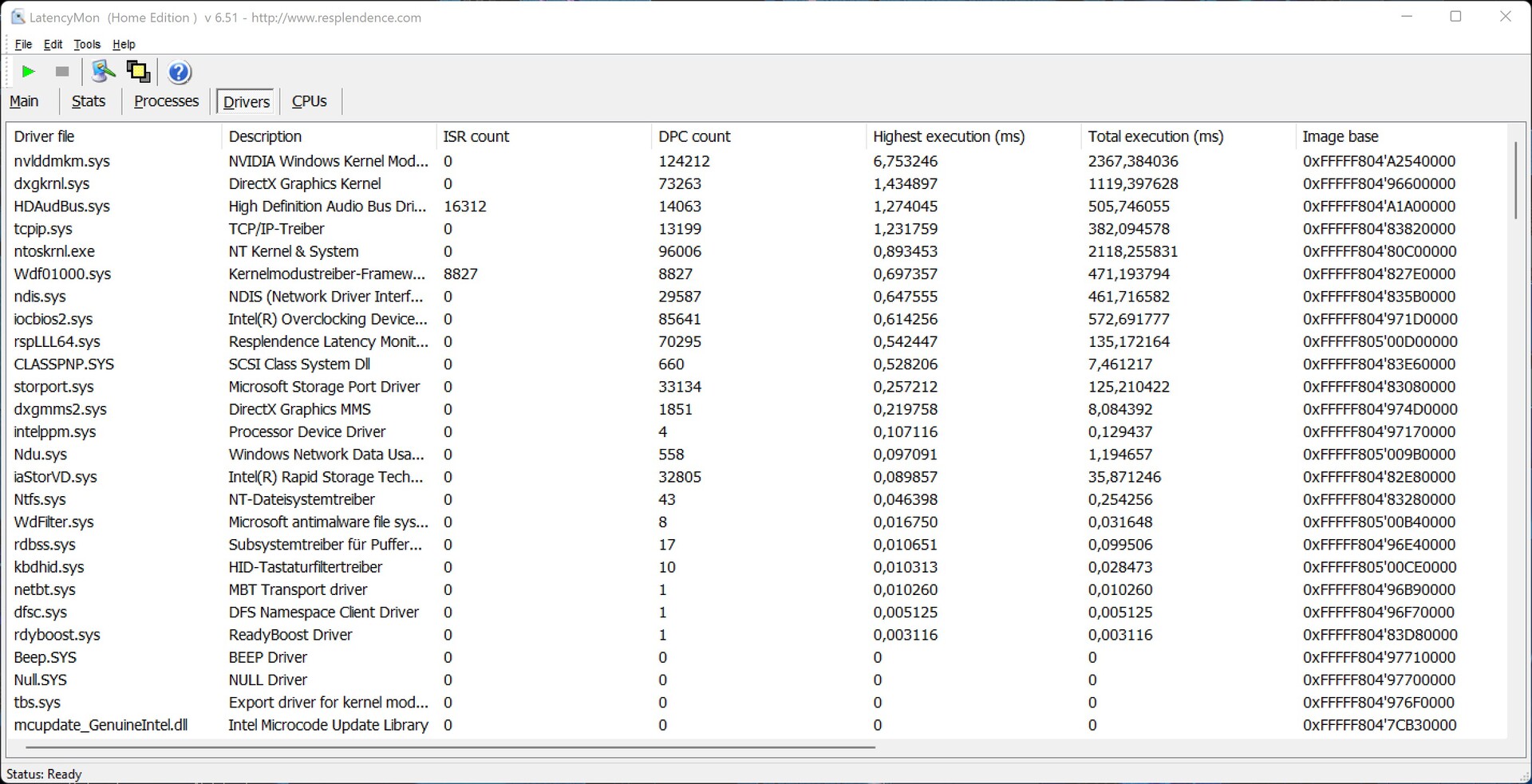Open the Tools menu
Screen dimensions: 1532x784
(87, 45)
